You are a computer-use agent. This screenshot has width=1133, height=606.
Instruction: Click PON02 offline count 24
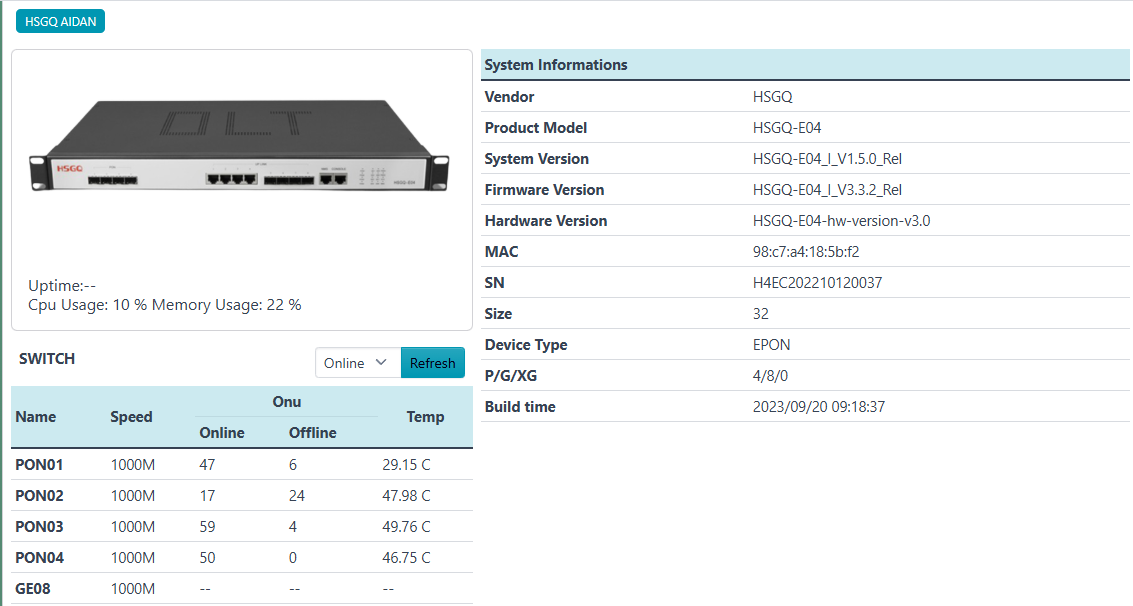[297, 496]
